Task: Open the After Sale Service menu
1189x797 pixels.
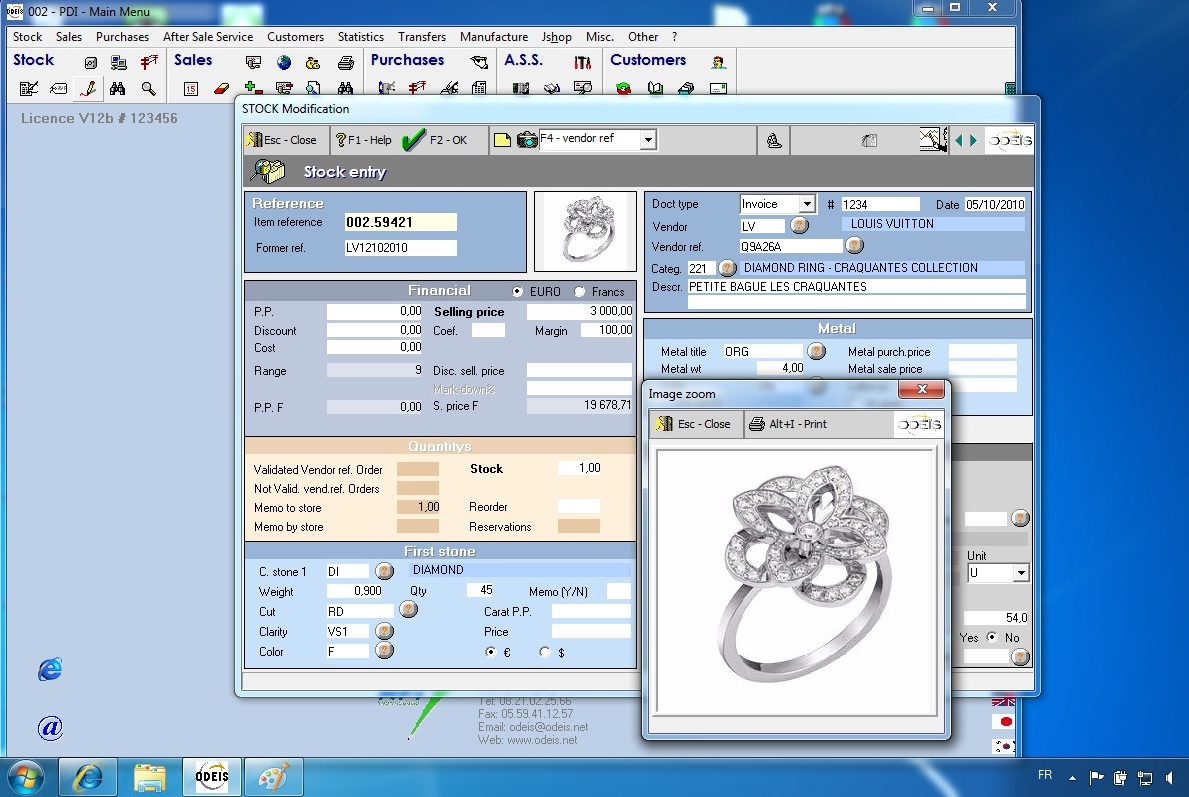Action: click(x=208, y=37)
